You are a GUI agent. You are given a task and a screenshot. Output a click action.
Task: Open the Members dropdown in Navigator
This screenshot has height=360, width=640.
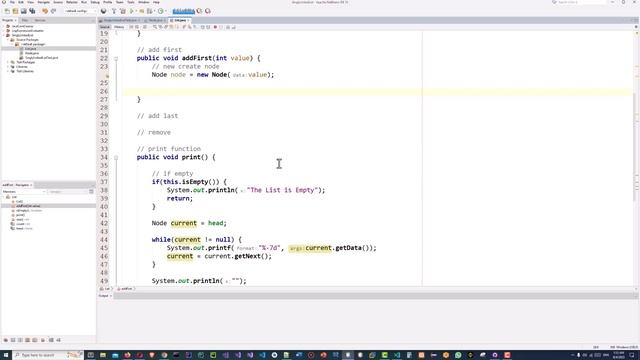coord(24,191)
